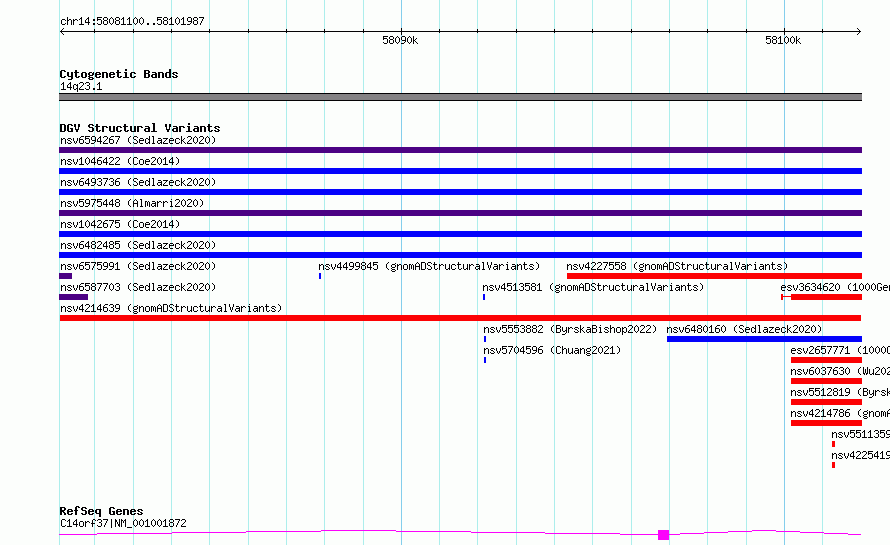
Task: Open nsv4214639 gnomAD variant label
Action: tap(171, 308)
